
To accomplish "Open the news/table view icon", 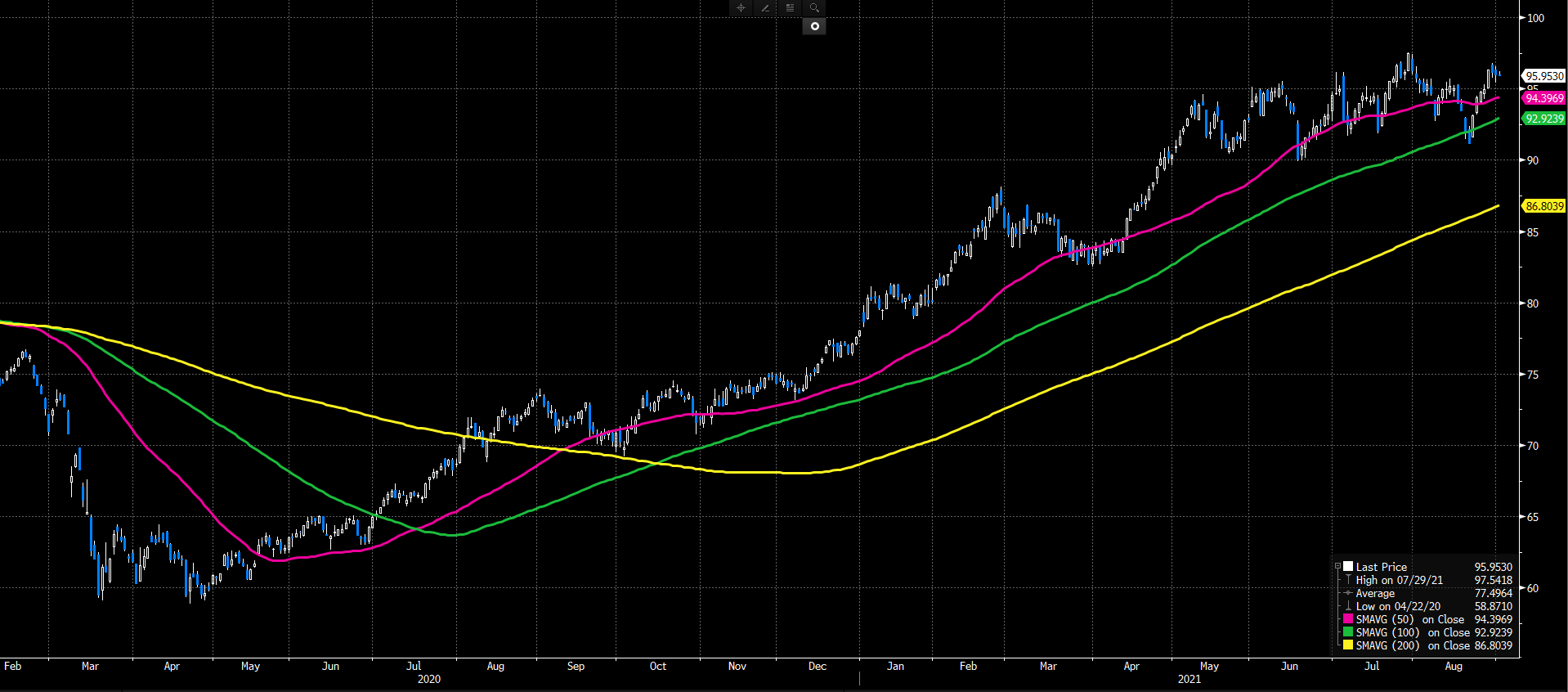I will pyautogui.click(x=790, y=7).
